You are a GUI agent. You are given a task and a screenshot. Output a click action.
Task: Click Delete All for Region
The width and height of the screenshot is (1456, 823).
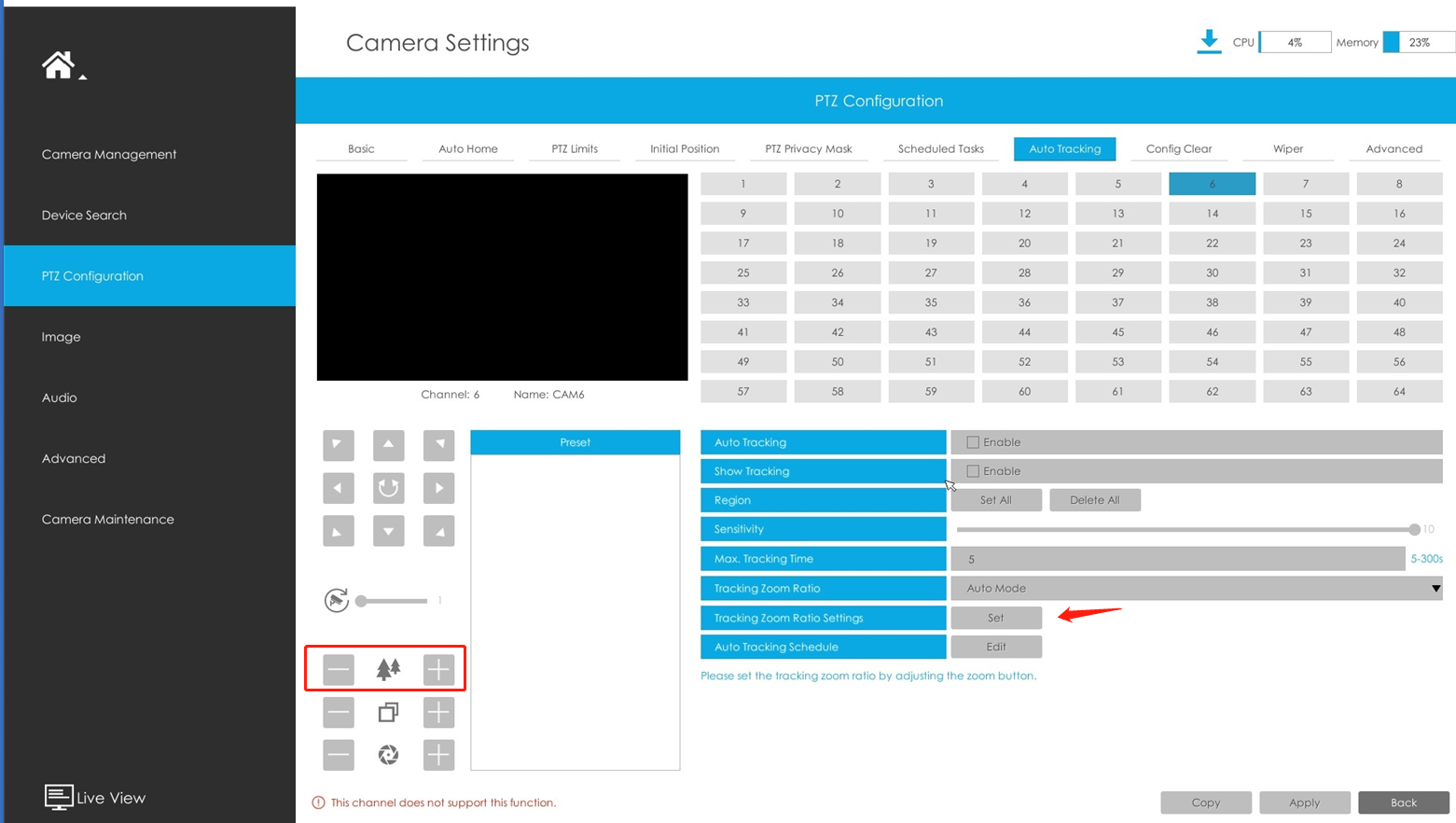[x=1095, y=500]
